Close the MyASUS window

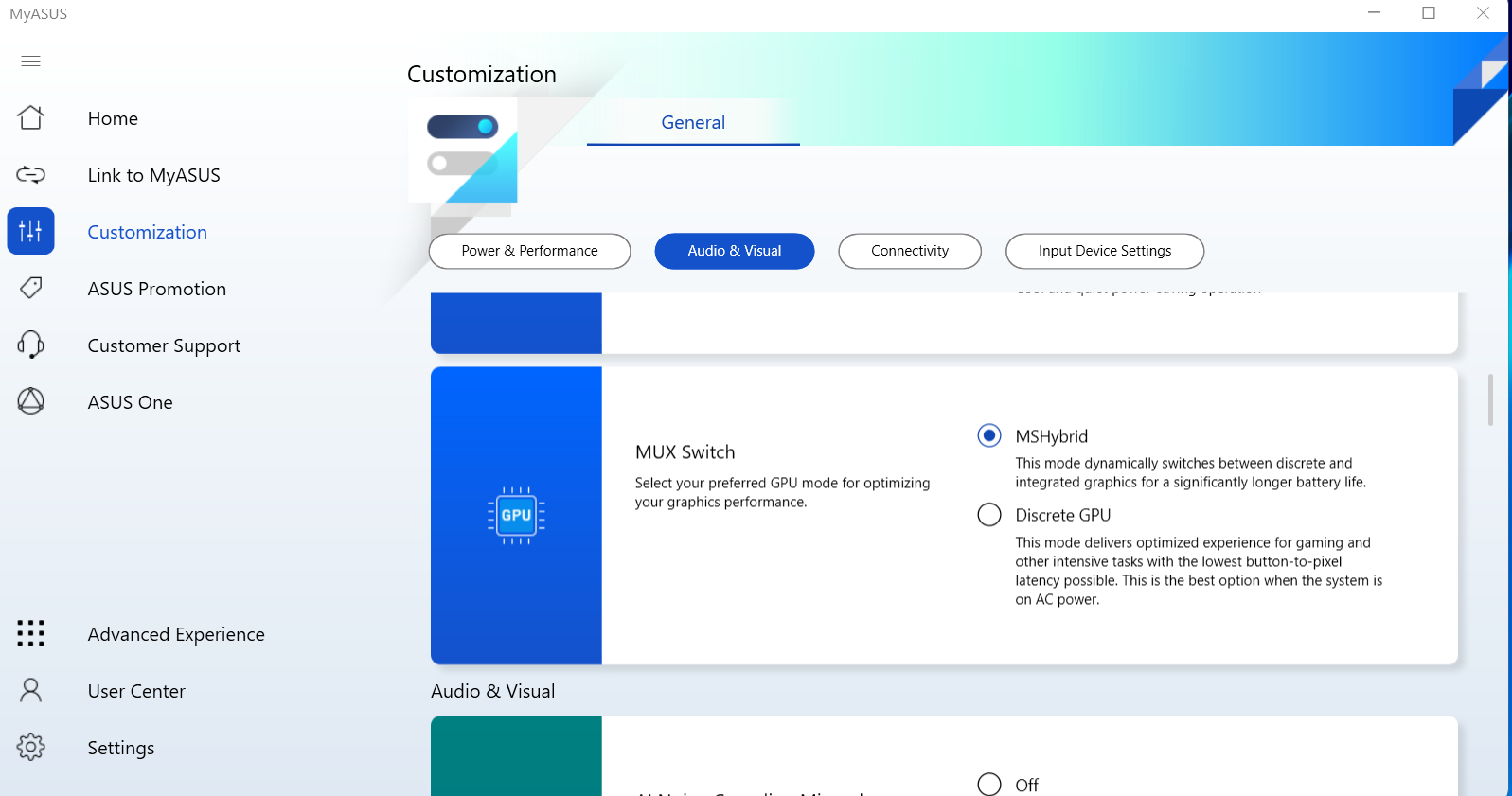[x=1483, y=13]
